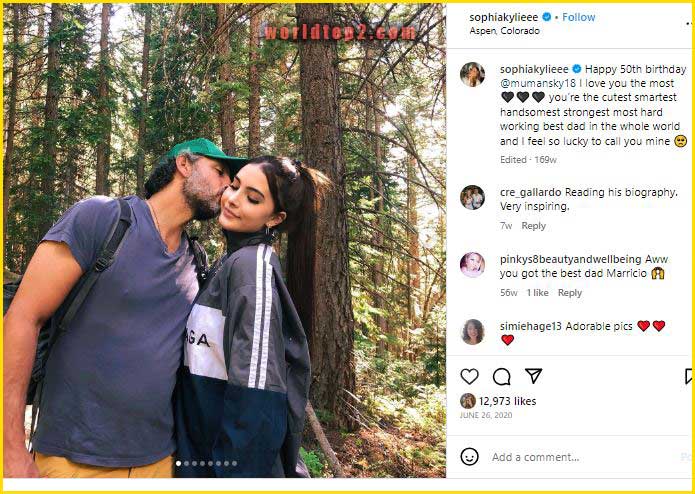The width and height of the screenshot is (695, 494).
Task: Jump to the second carousel dot
Action: pyautogui.click(x=185, y=463)
